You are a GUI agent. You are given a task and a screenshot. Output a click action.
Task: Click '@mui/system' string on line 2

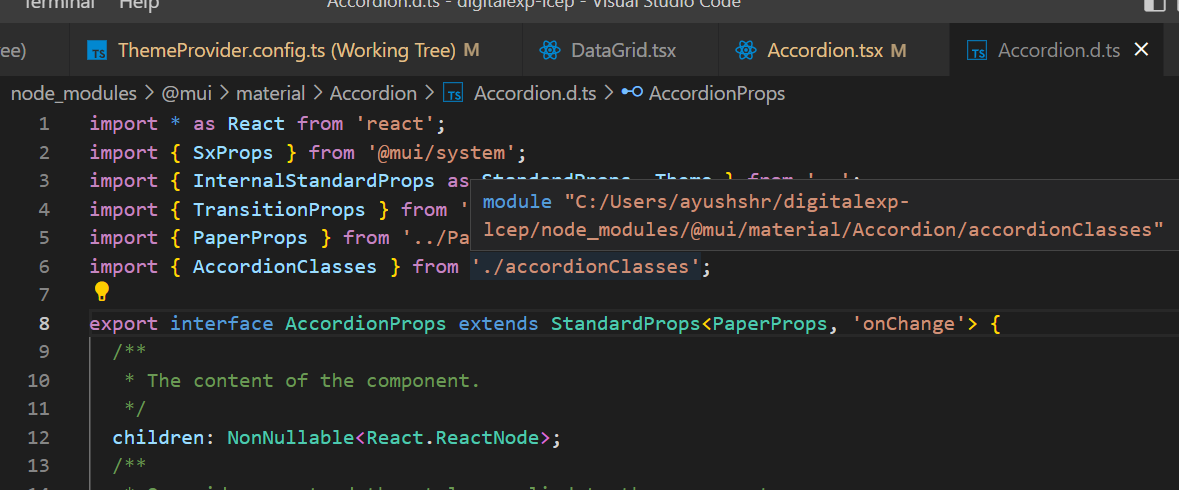(440, 153)
